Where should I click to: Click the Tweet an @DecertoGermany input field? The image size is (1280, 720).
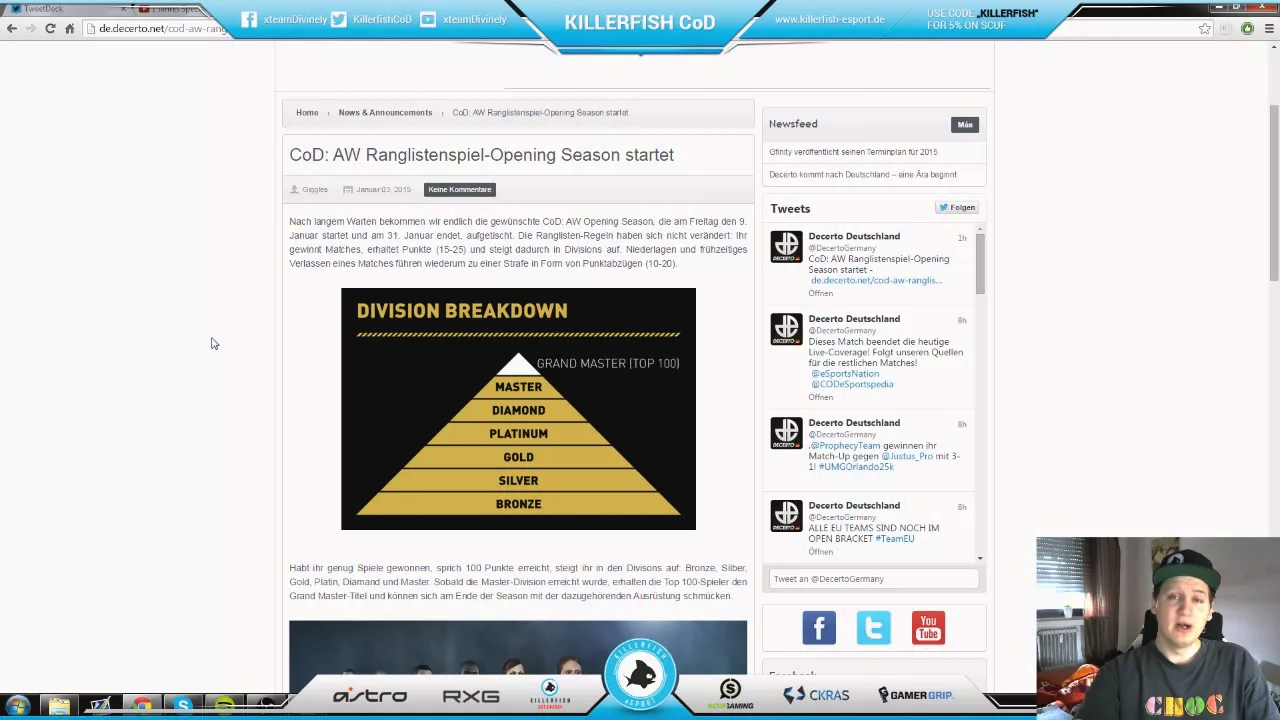[874, 579]
